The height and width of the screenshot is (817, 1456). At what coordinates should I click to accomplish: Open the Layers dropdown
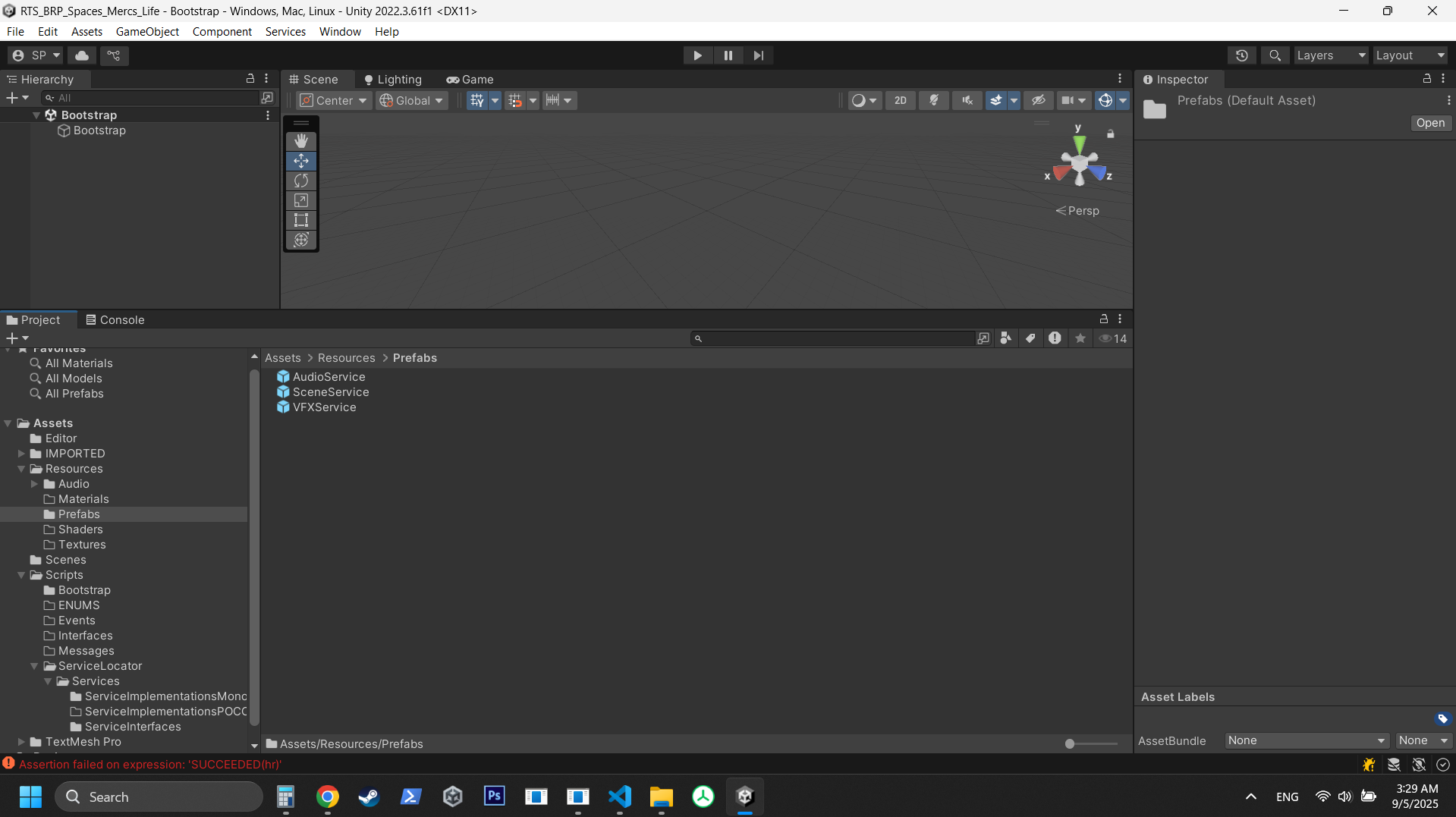(x=1331, y=55)
